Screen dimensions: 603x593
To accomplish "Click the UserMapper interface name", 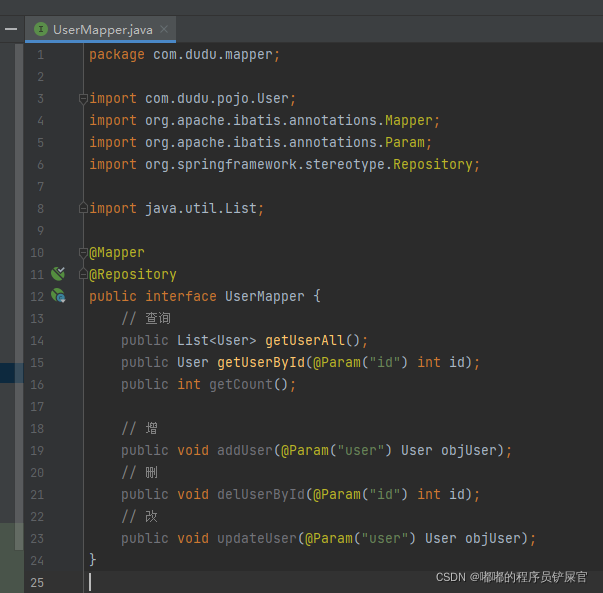I will [x=265, y=296].
